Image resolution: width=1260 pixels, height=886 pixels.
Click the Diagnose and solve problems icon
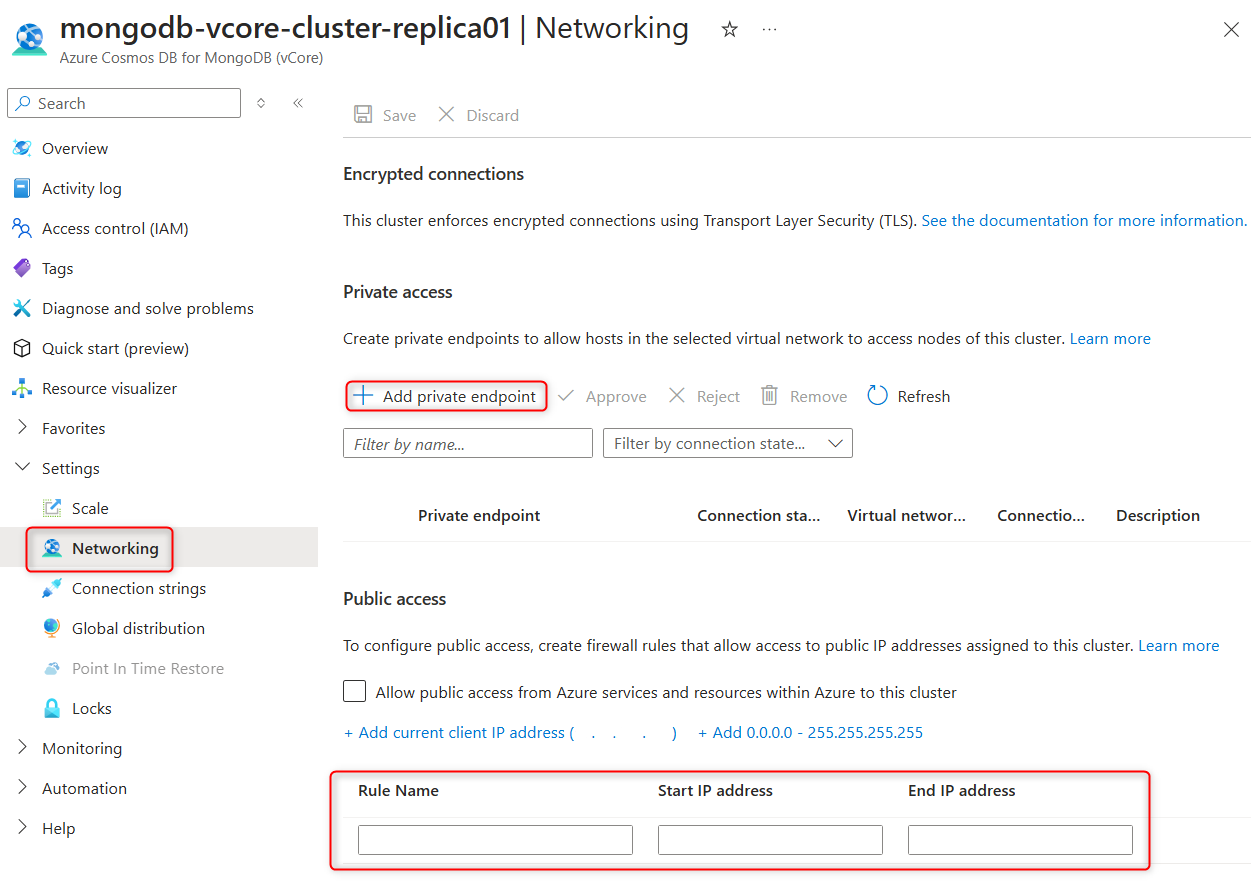click(22, 308)
